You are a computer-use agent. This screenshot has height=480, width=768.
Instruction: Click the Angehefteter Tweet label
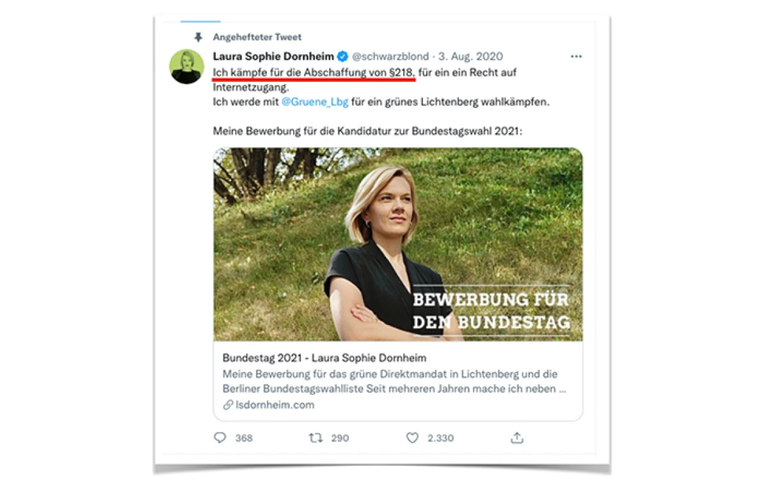click(x=257, y=37)
